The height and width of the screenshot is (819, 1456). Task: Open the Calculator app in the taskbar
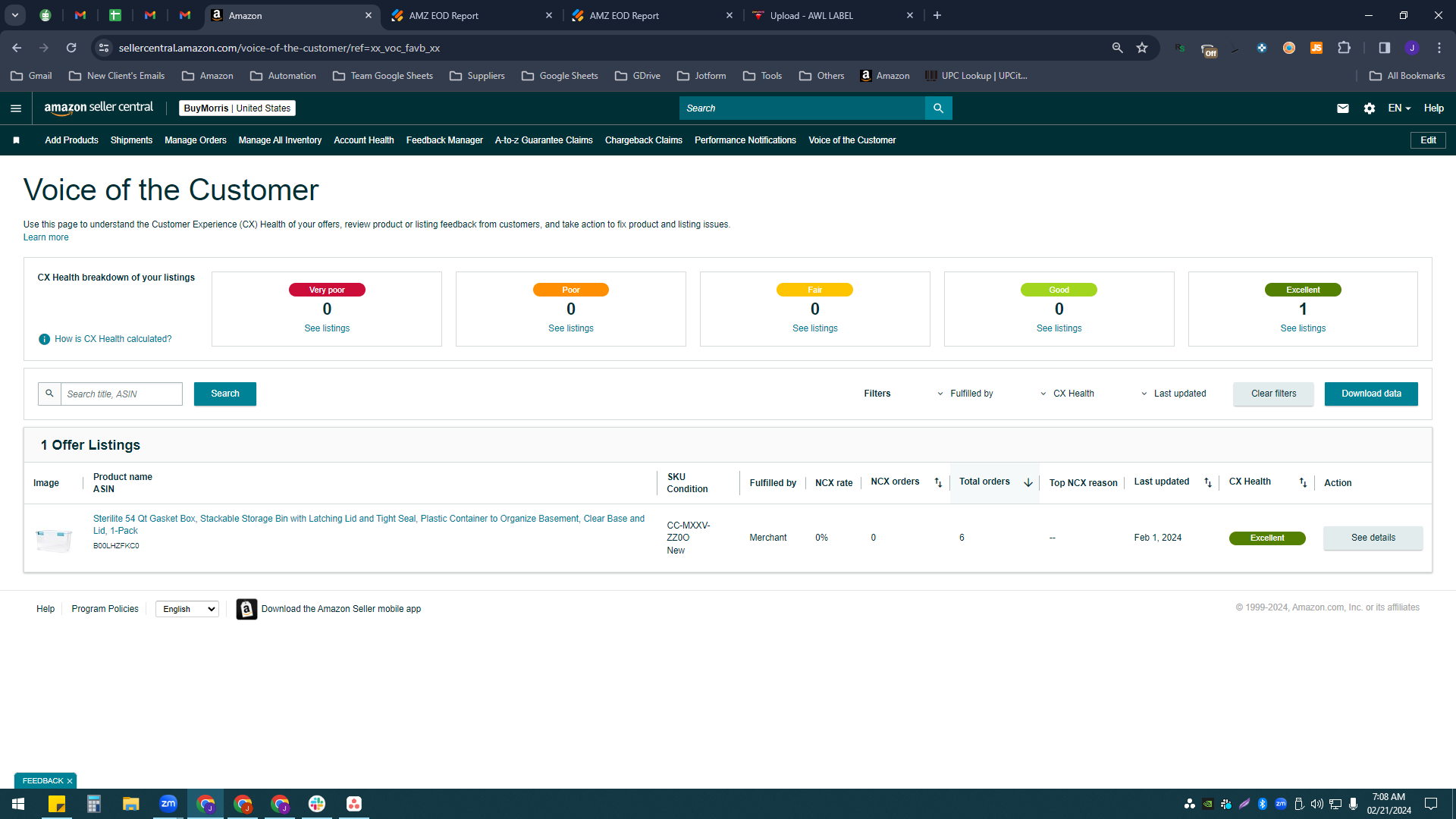pyautogui.click(x=94, y=804)
